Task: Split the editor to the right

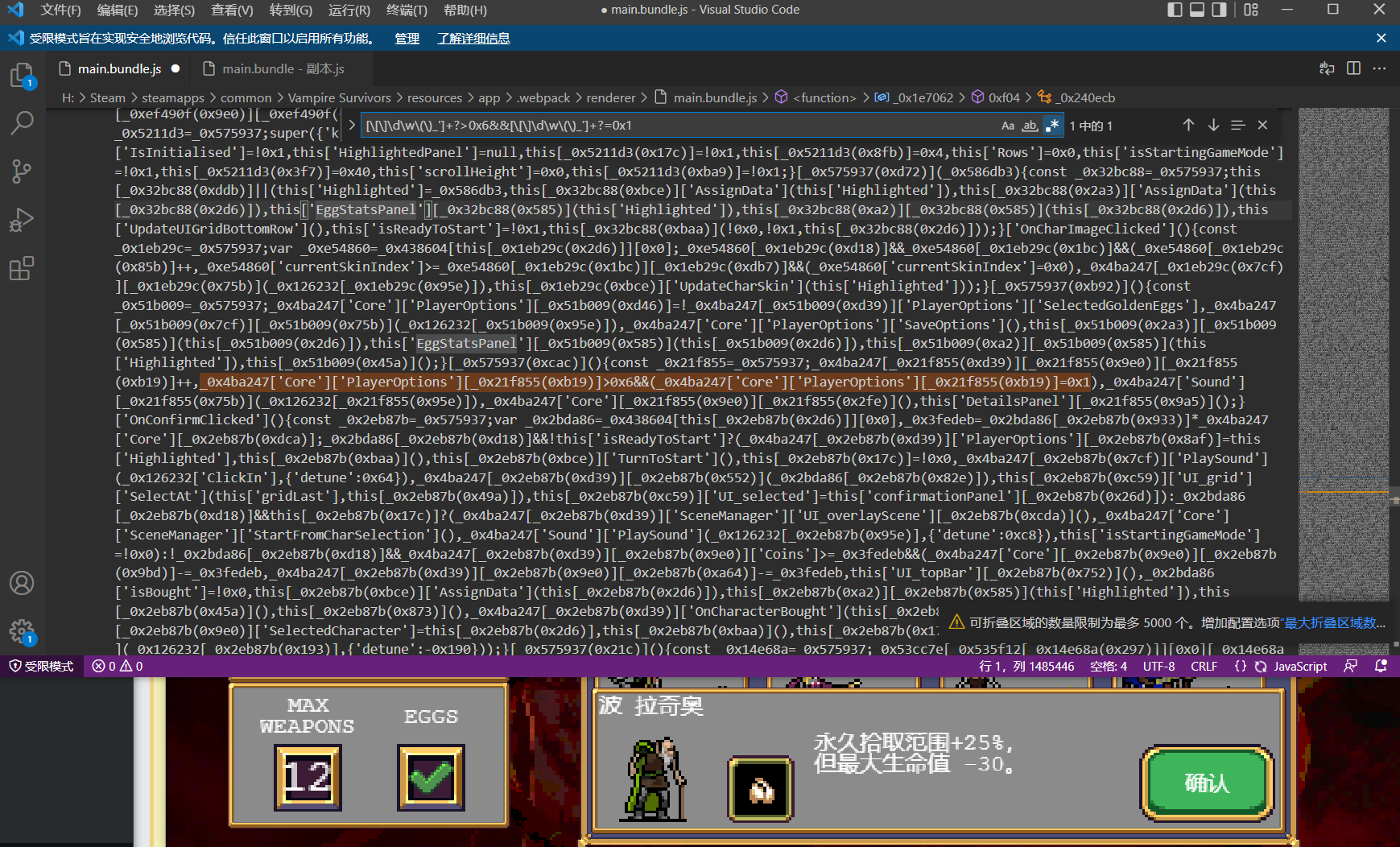Action: tap(1353, 68)
